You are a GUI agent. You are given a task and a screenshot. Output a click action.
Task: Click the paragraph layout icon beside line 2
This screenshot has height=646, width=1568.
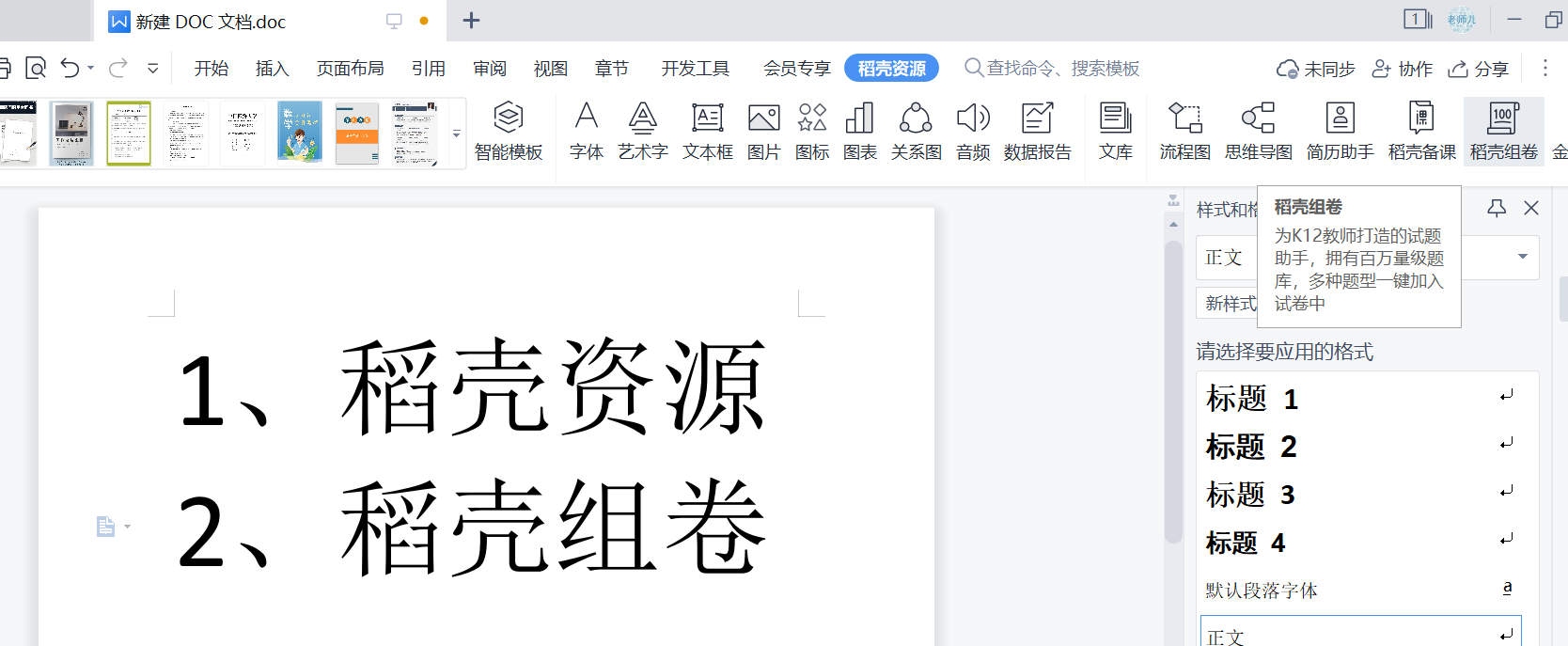point(105,527)
